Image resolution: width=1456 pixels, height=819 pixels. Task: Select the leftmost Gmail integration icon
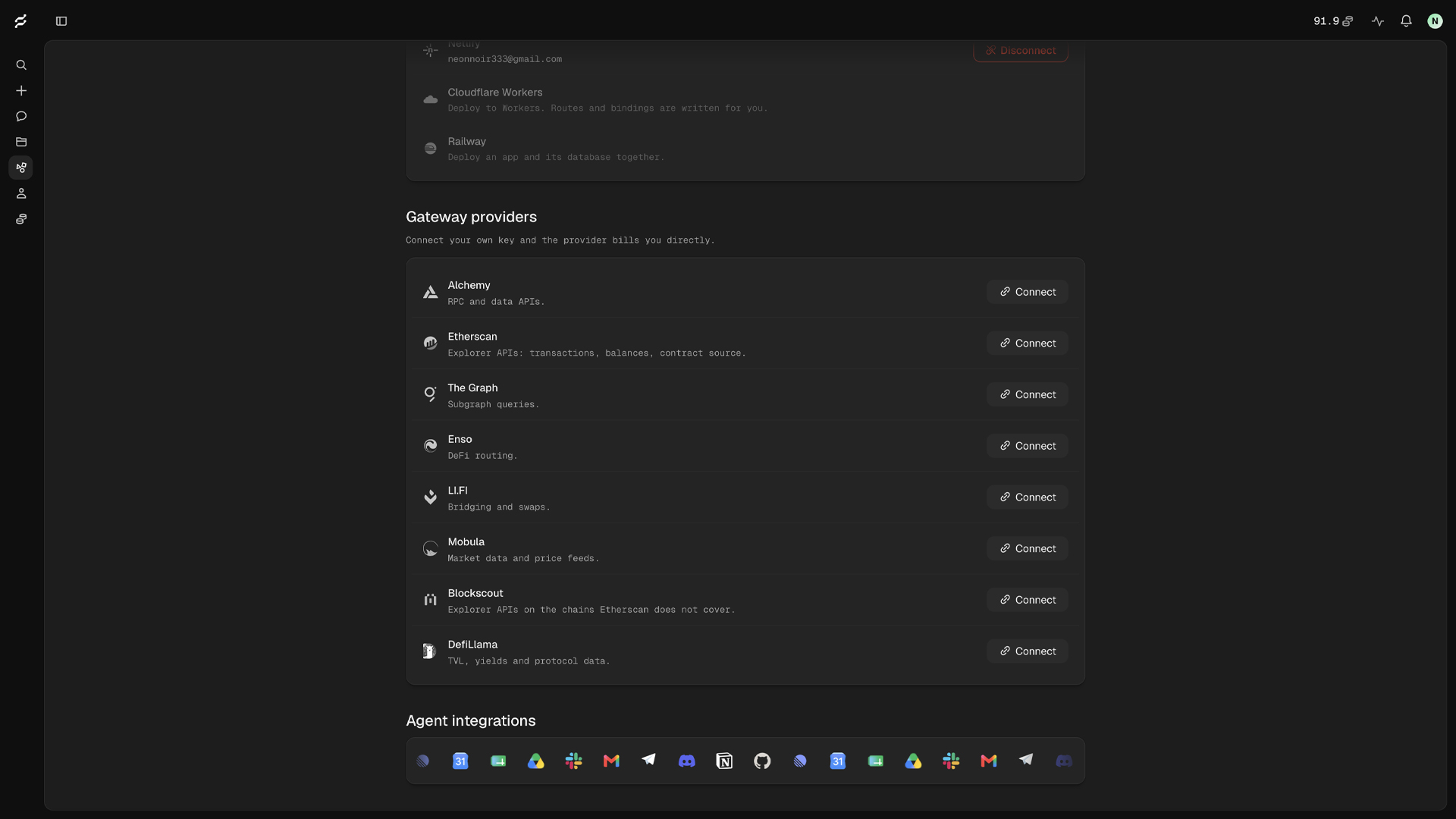point(611,761)
